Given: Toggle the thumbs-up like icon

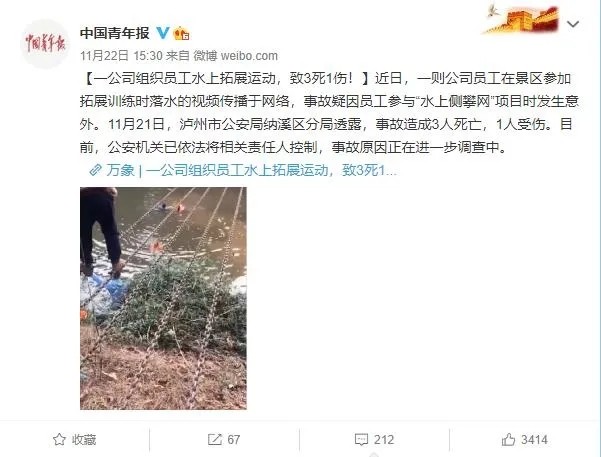Looking at the screenshot, I should pos(508,439).
